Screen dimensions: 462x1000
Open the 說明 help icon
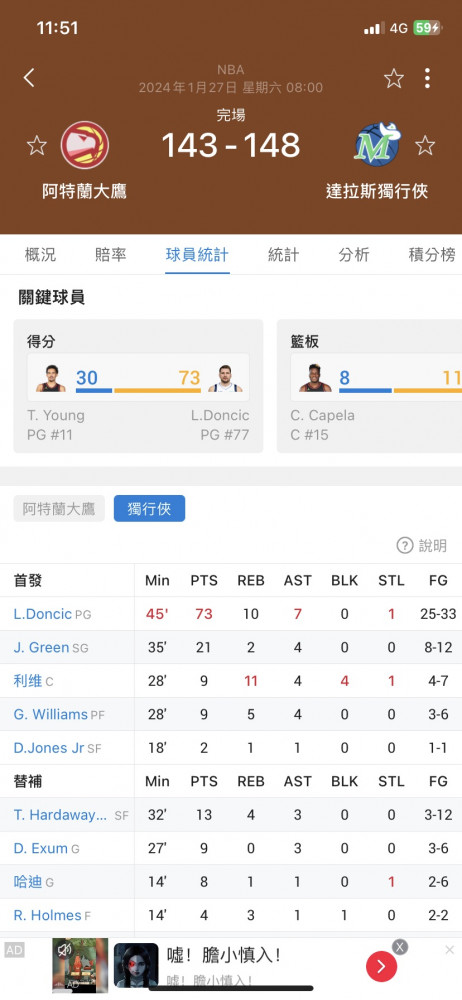(405, 545)
